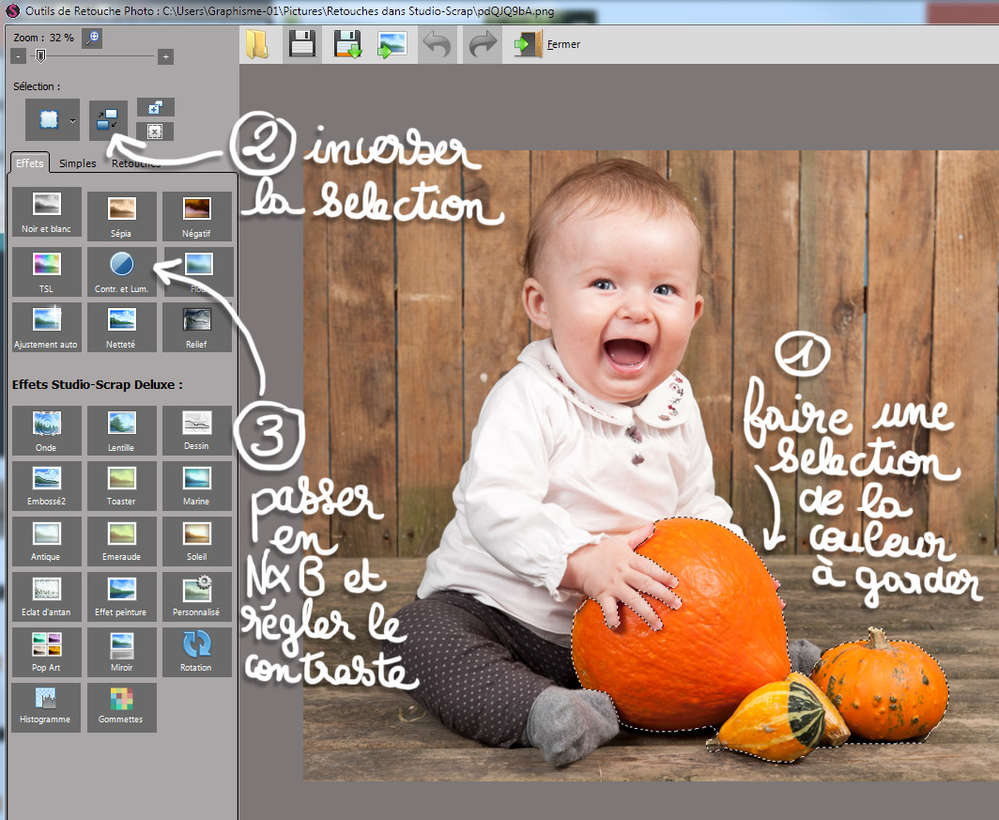Apply the Sépia effect
Image resolution: width=999 pixels, height=820 pixels.
(x=121, y=215)
